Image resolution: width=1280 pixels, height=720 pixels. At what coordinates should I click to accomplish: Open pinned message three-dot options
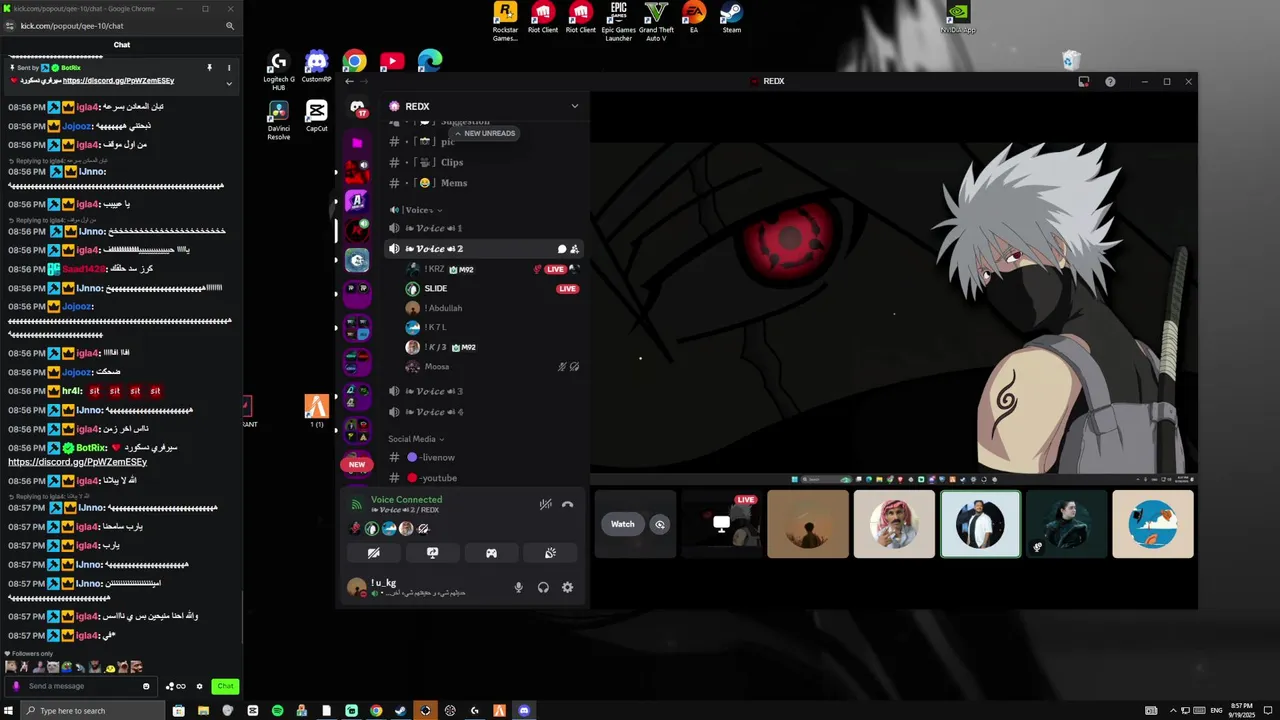229,68
